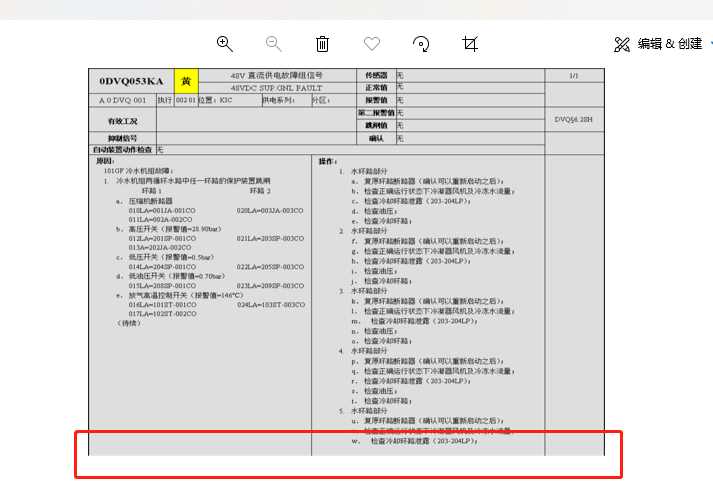Click the scissors icon beside 编辑 & 创建
The height and width of the screenshot is (488, 713).
click(622, 44)
